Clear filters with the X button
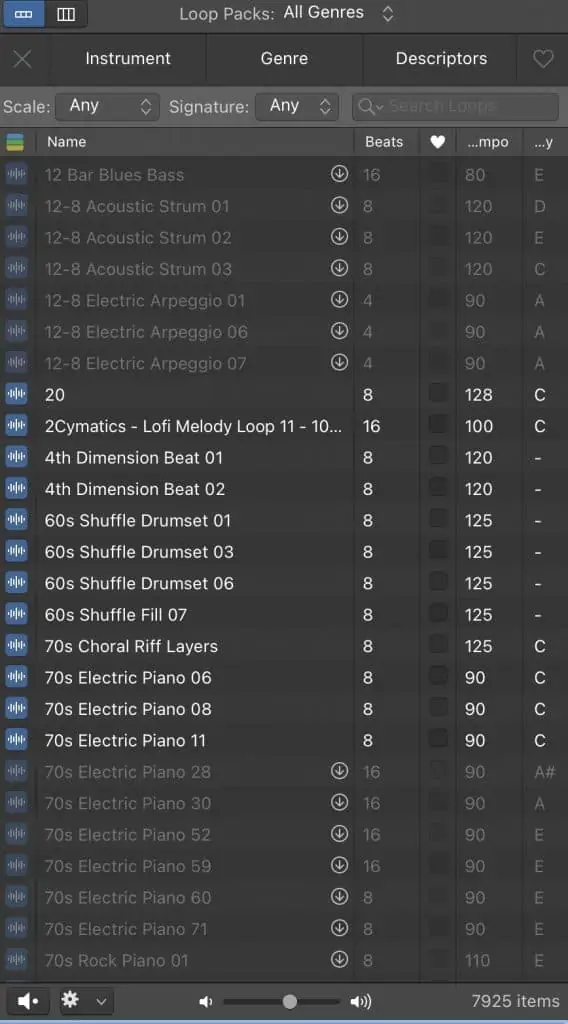The height and width of the screenshot is (1024, 568). click(22, 59)
